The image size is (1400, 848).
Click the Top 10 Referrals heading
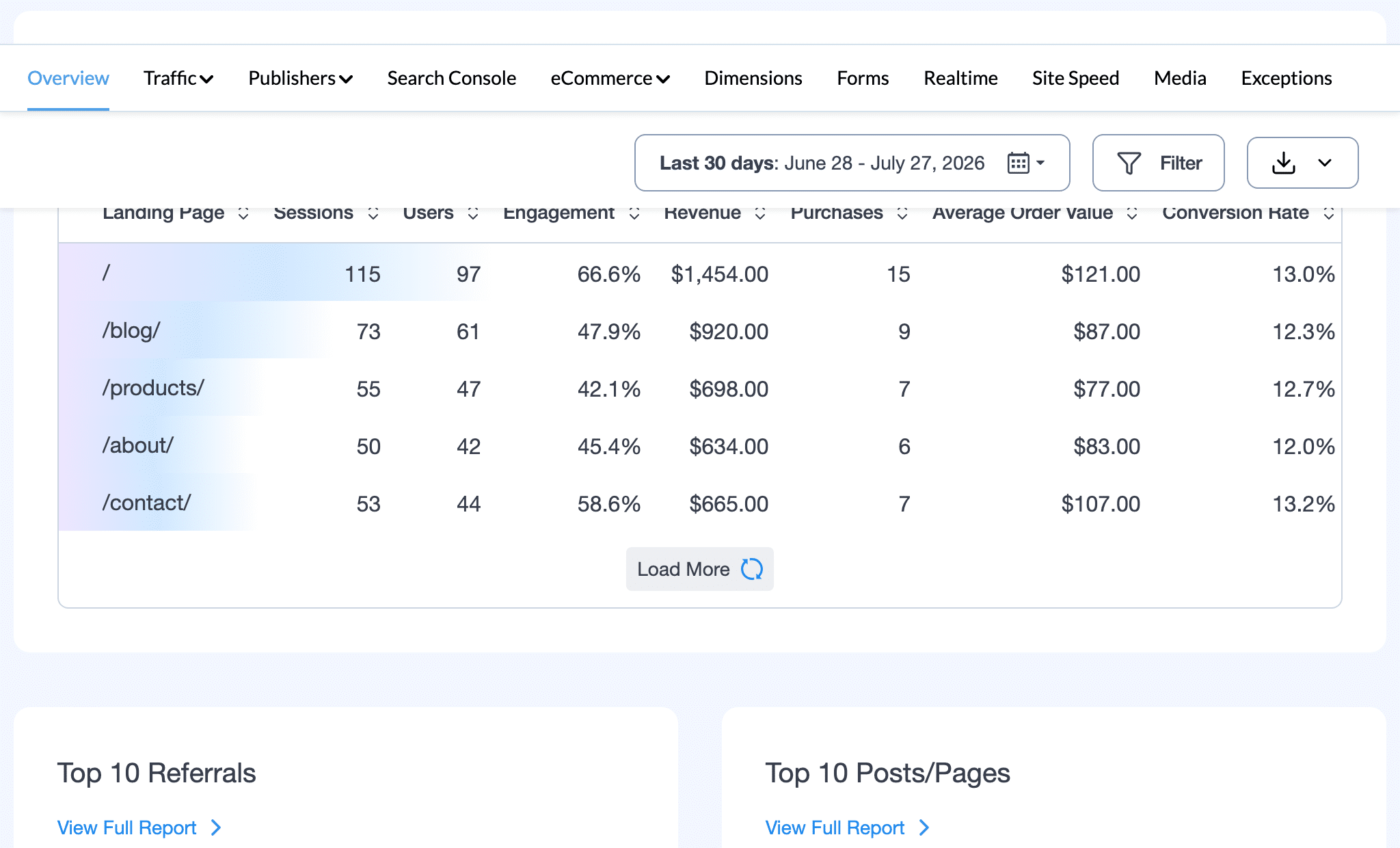click(x=157, y=773)
